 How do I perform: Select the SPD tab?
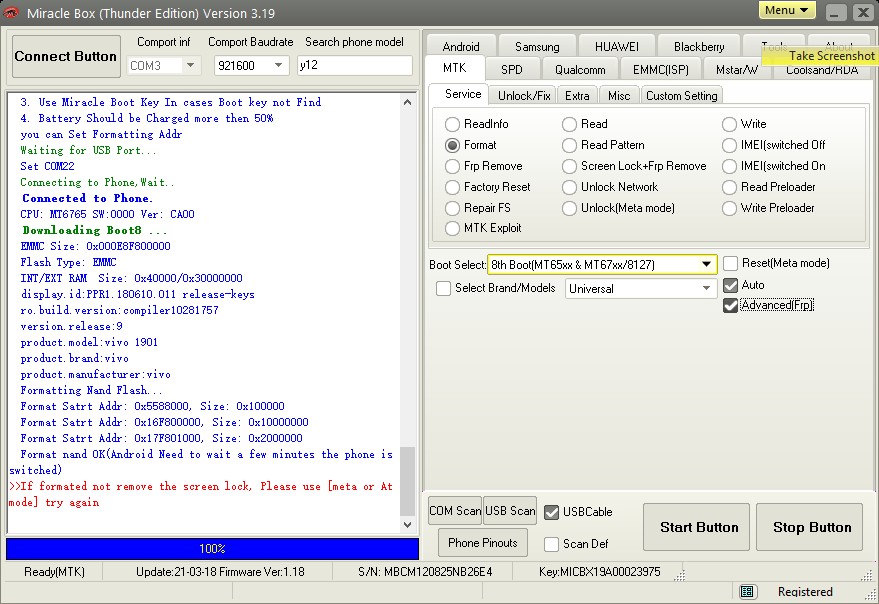[x=511, y=70]
